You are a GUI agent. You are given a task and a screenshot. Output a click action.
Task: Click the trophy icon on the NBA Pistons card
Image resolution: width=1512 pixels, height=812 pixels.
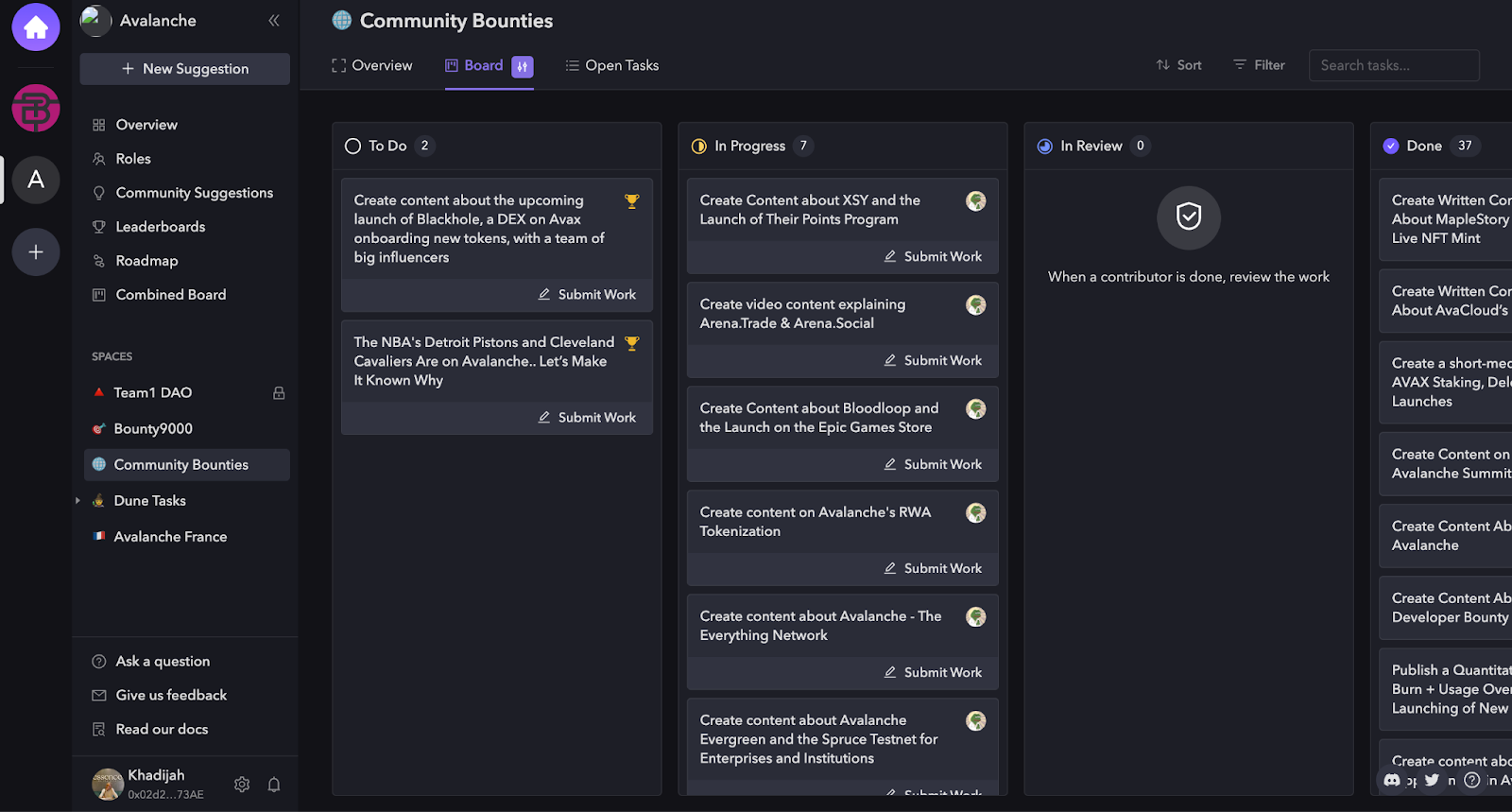pos(632,342)
